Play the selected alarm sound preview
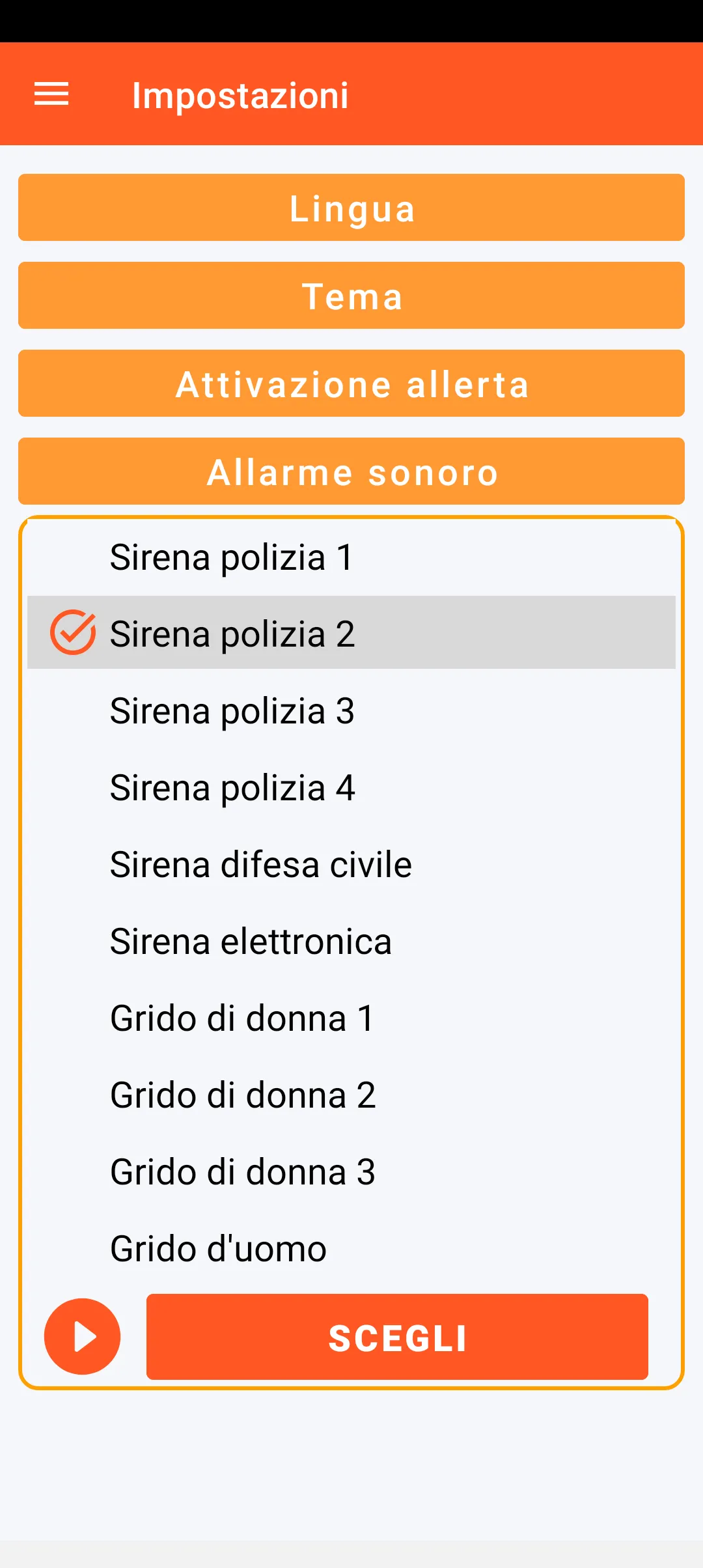The image size is (703, 1568). [82, 1336]
